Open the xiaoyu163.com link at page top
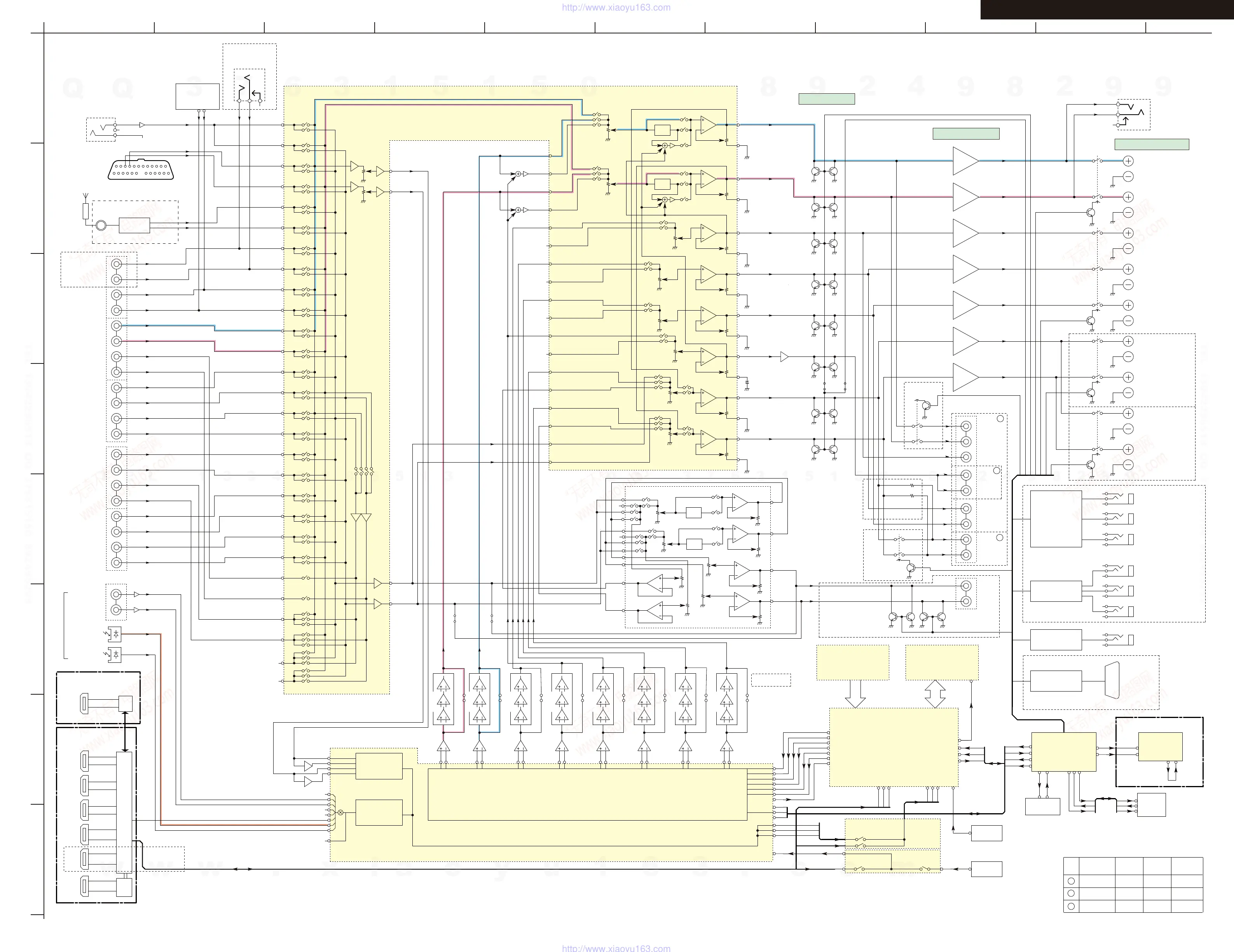 pos(616,7)
